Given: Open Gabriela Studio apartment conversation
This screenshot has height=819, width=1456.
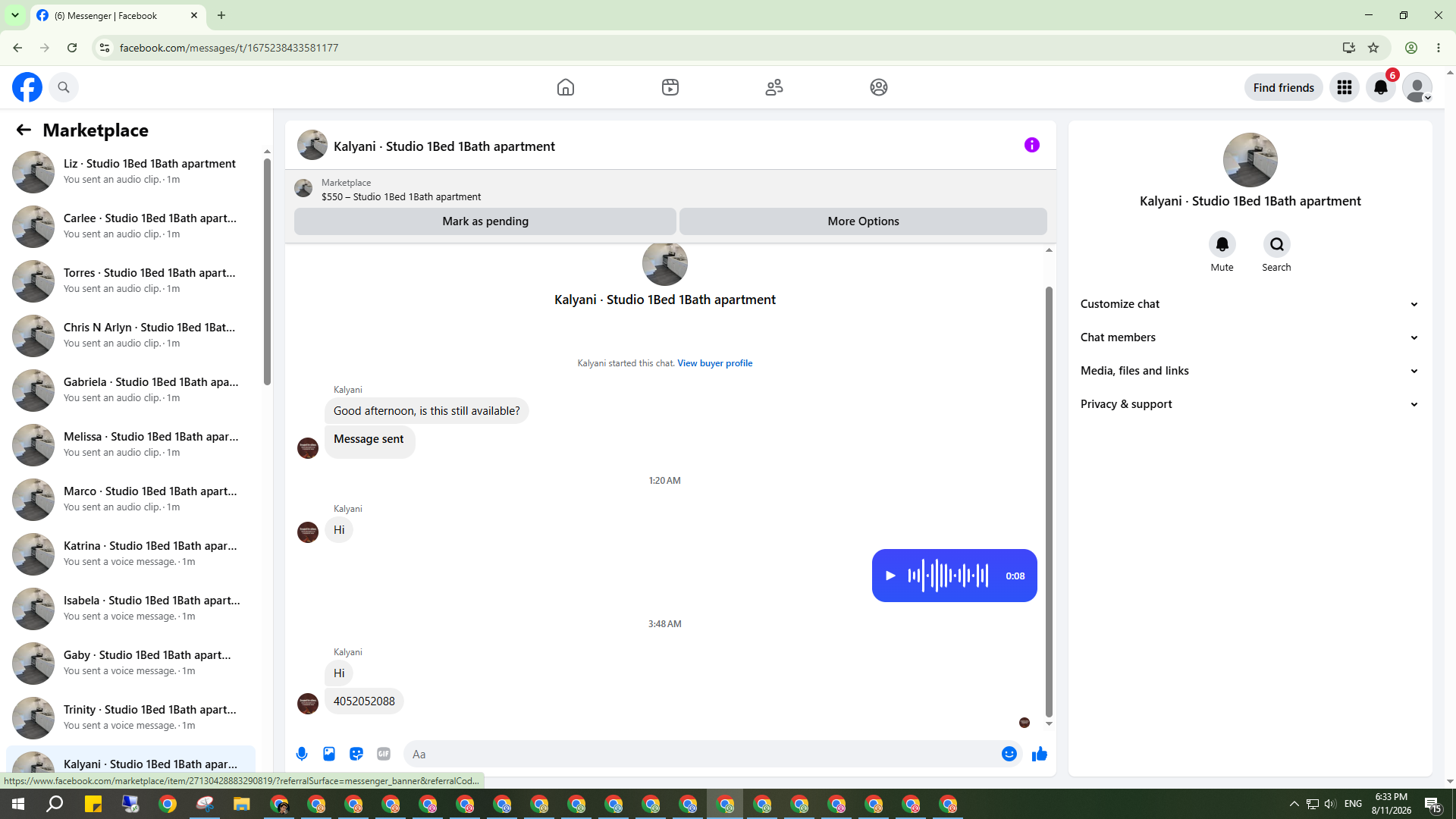Looking at the screenshot, I should (x=130, y=390).
